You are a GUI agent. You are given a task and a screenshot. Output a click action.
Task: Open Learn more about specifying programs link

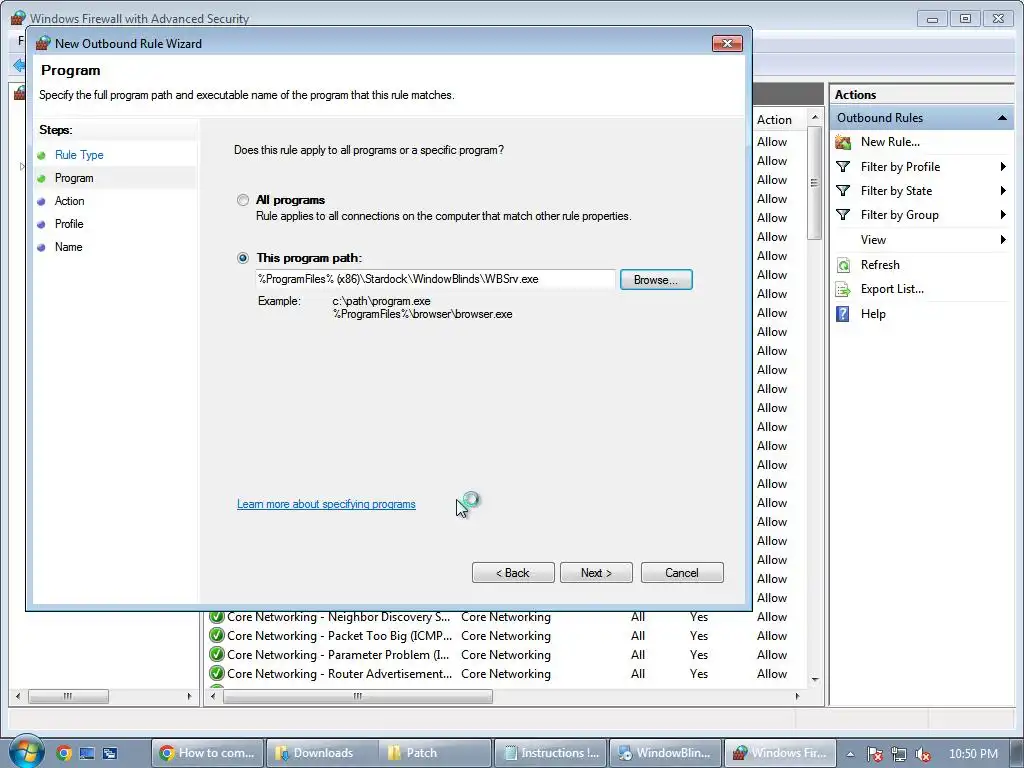[326, 504]
